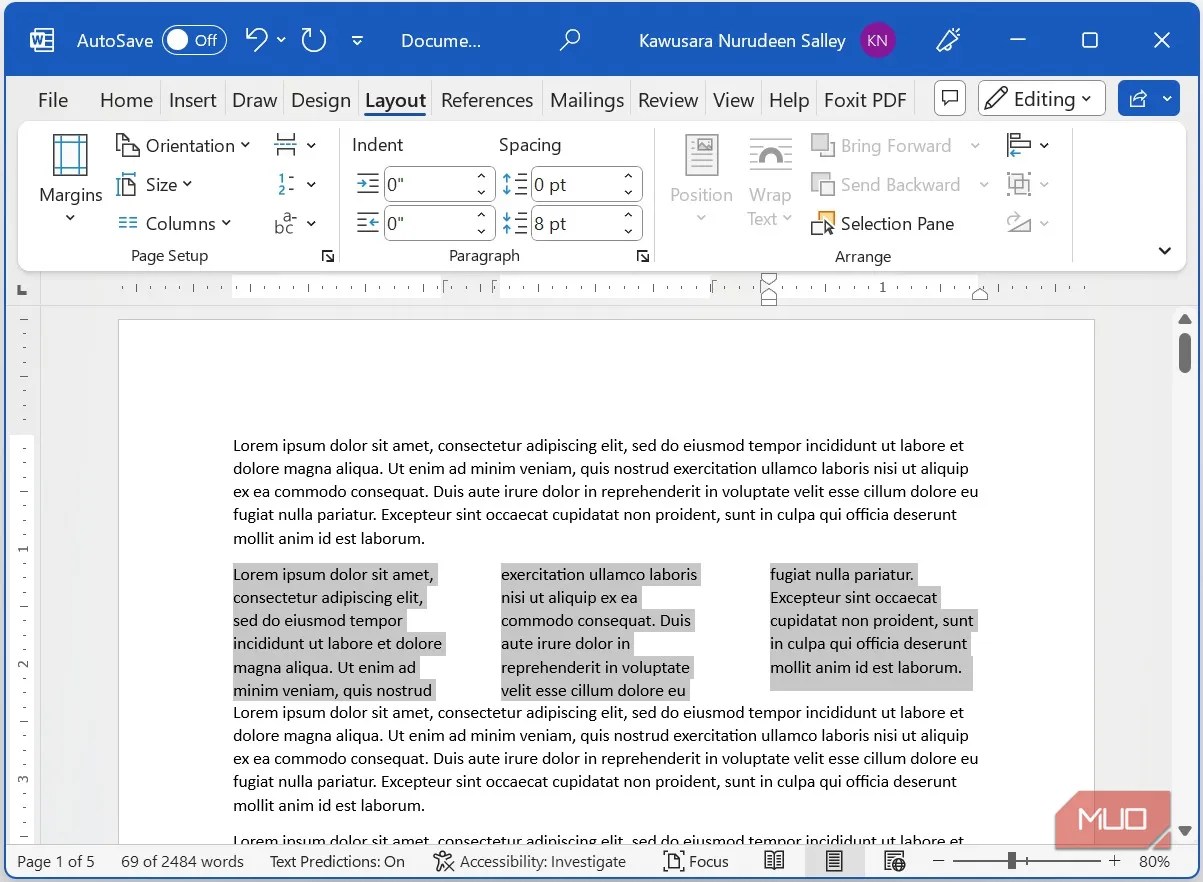Open the Share options dropdown arrow
This screenshot has width=1203, height=882.
coord(1168,98)
